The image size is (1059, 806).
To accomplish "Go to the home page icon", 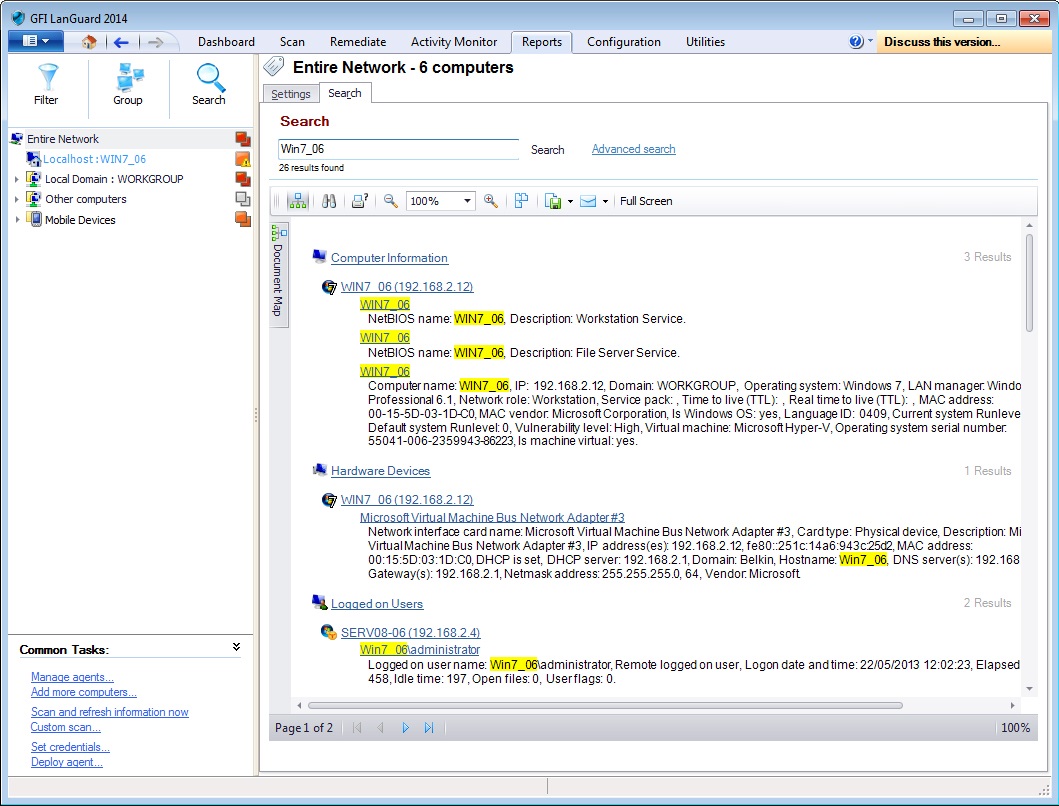I will click(88, 42).
